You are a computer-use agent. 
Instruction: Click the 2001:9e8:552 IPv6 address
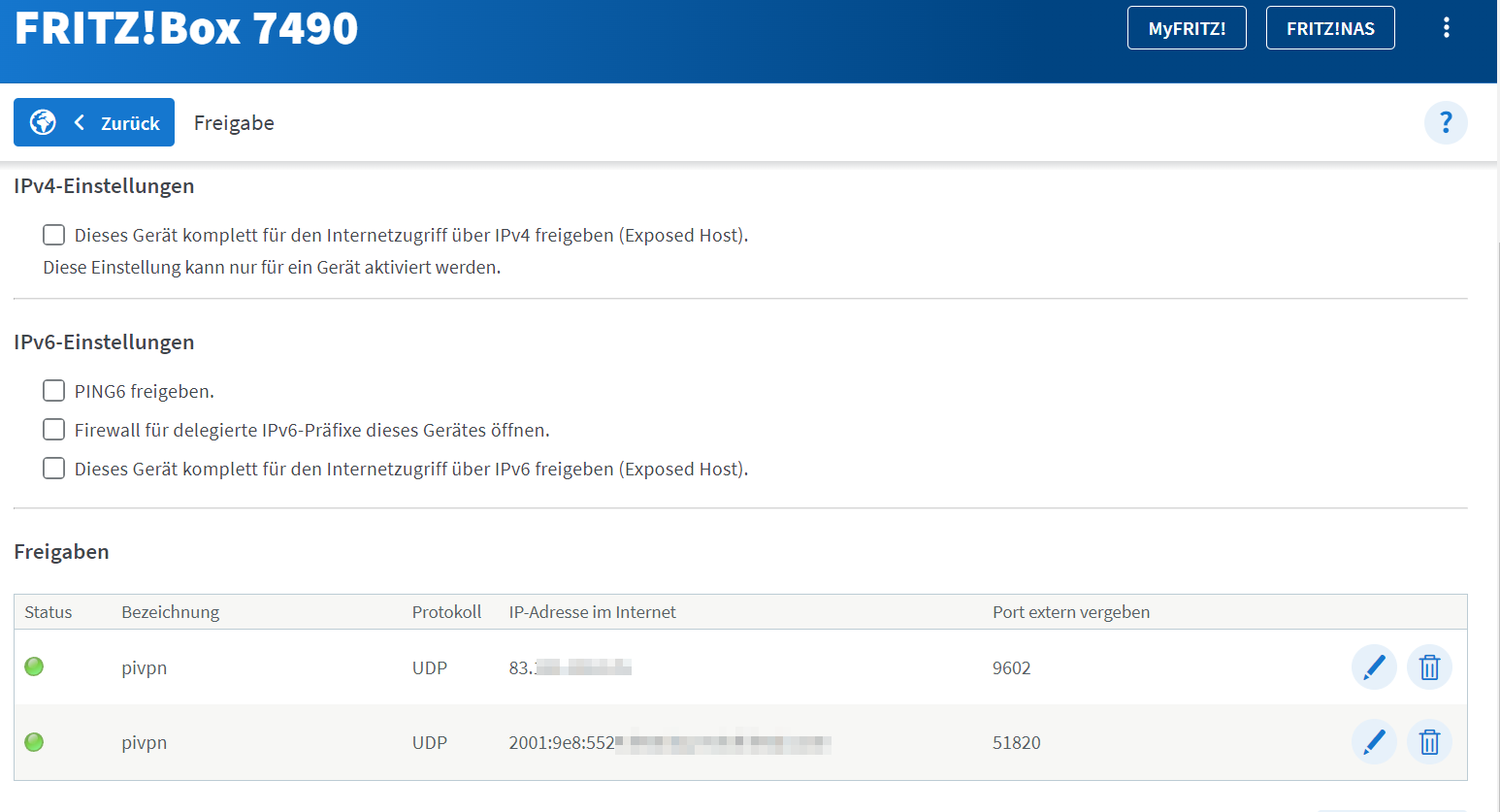coord(669,743)
